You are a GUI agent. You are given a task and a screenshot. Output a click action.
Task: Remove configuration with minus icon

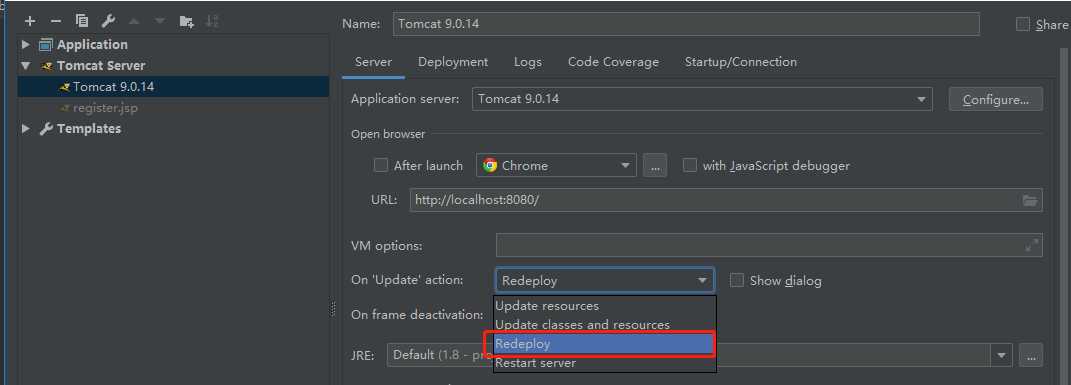[x=56, y=21]
